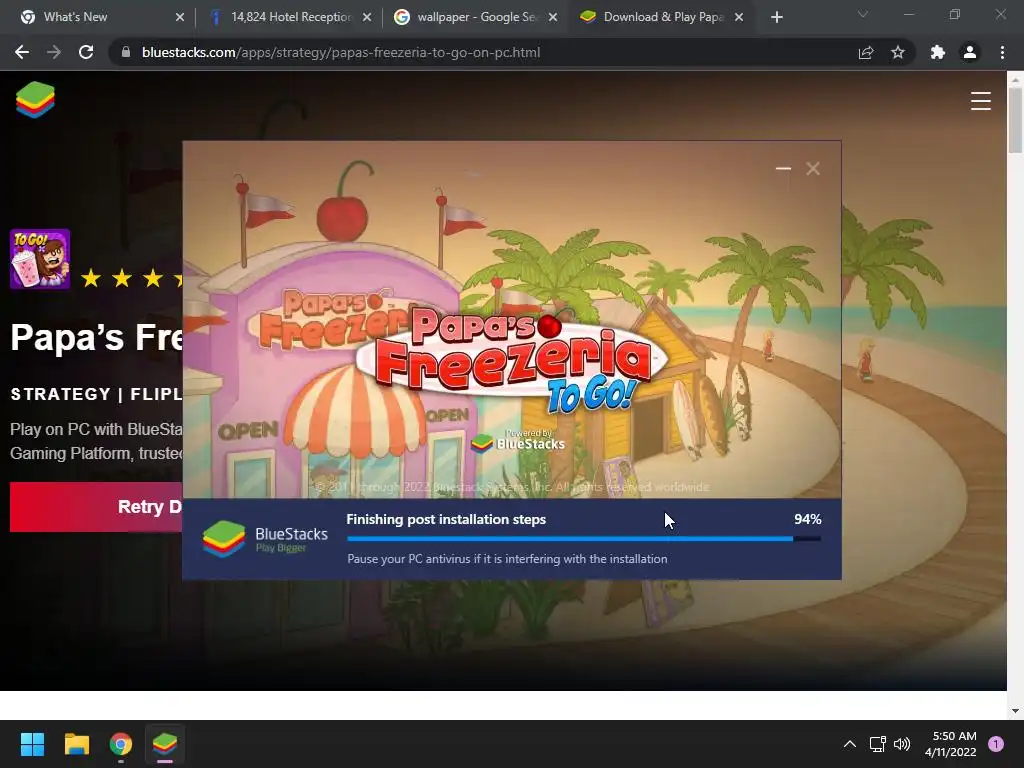The image size is (1024, 768).
Task: Click the padlock site info icon
Action: click(126, 52)
